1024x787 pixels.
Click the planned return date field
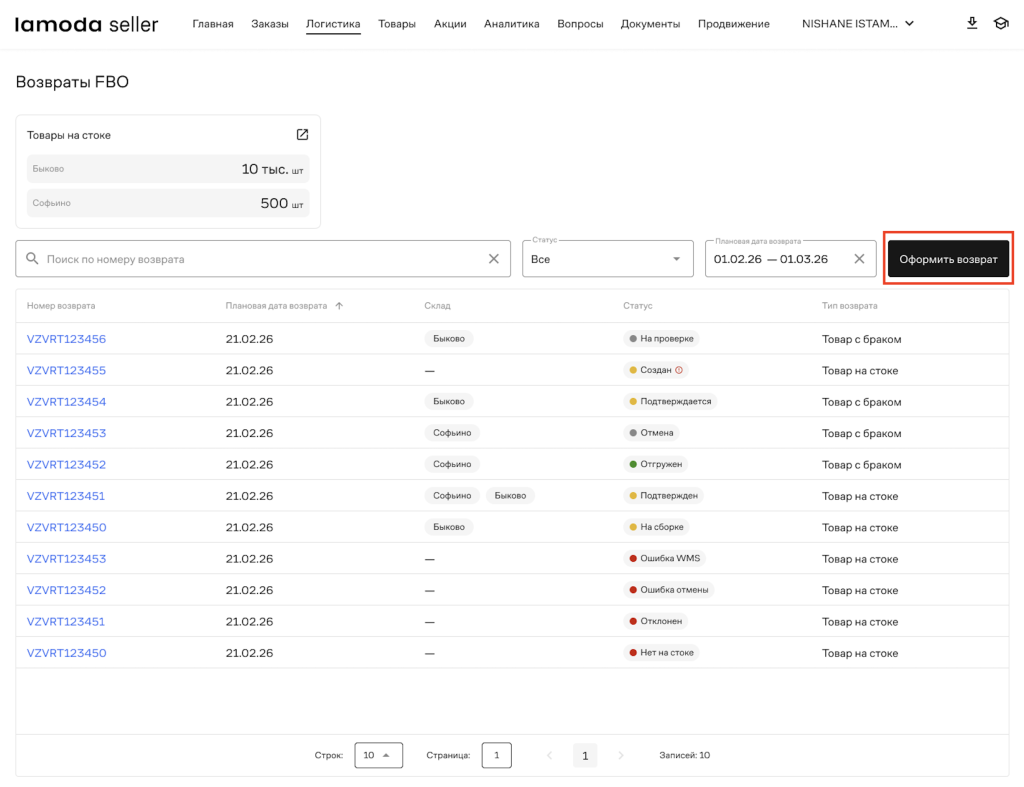(790, 259)
